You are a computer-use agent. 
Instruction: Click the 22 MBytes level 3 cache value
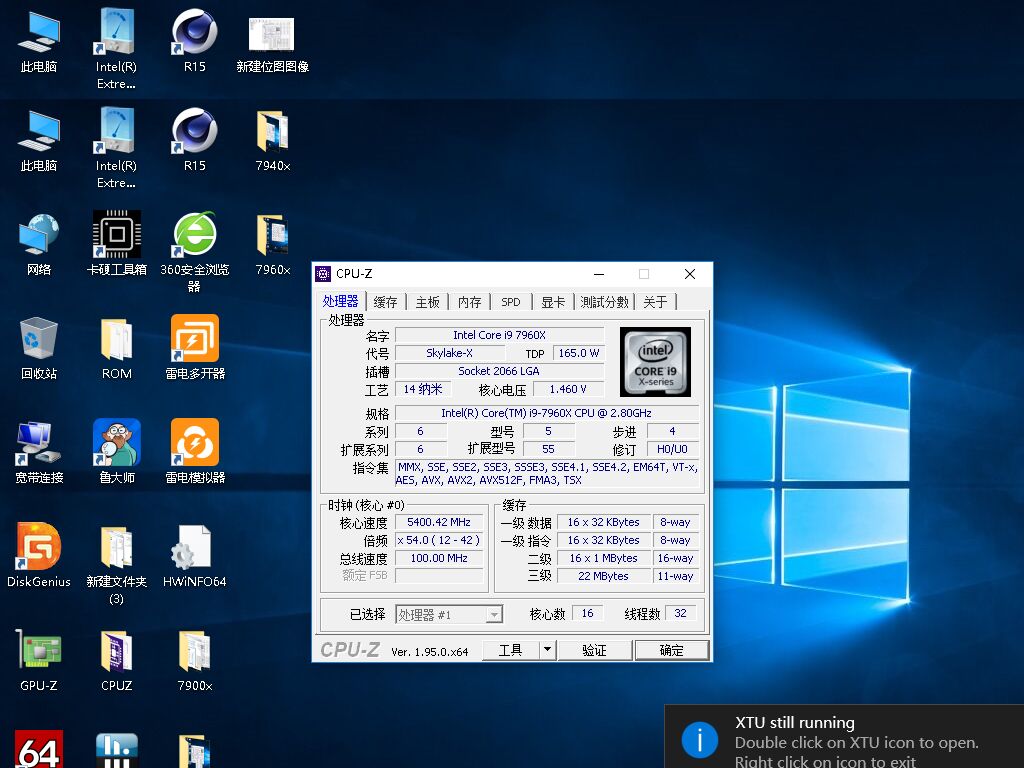pos(603,576)
